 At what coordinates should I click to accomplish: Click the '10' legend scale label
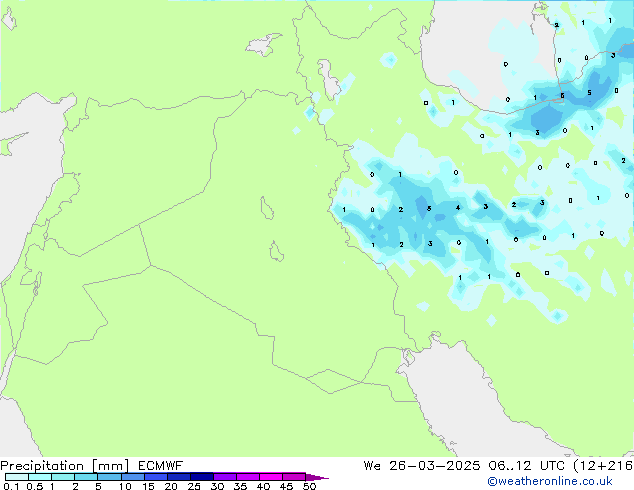click(x=125, y=486)
